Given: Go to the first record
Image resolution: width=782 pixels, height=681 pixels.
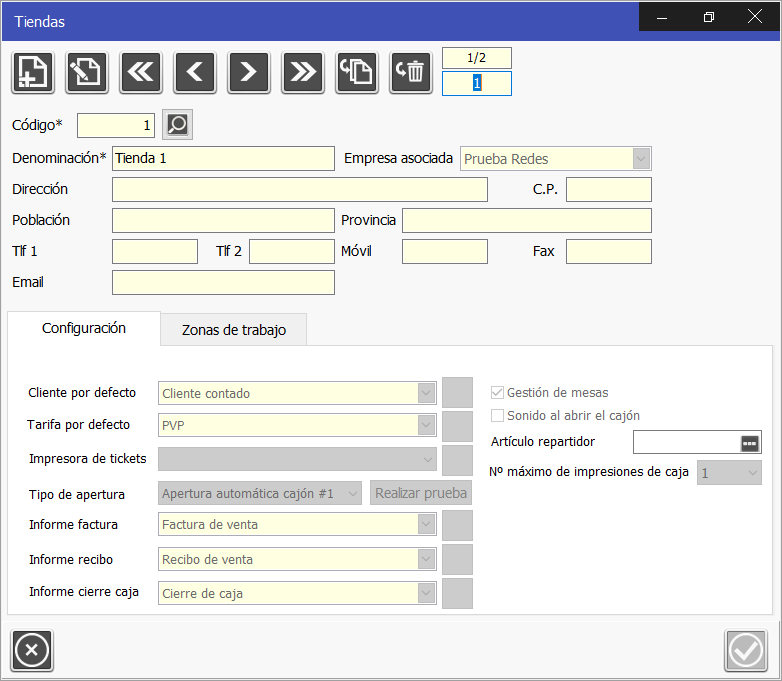Looking at the screenshot, I should 141,72.
